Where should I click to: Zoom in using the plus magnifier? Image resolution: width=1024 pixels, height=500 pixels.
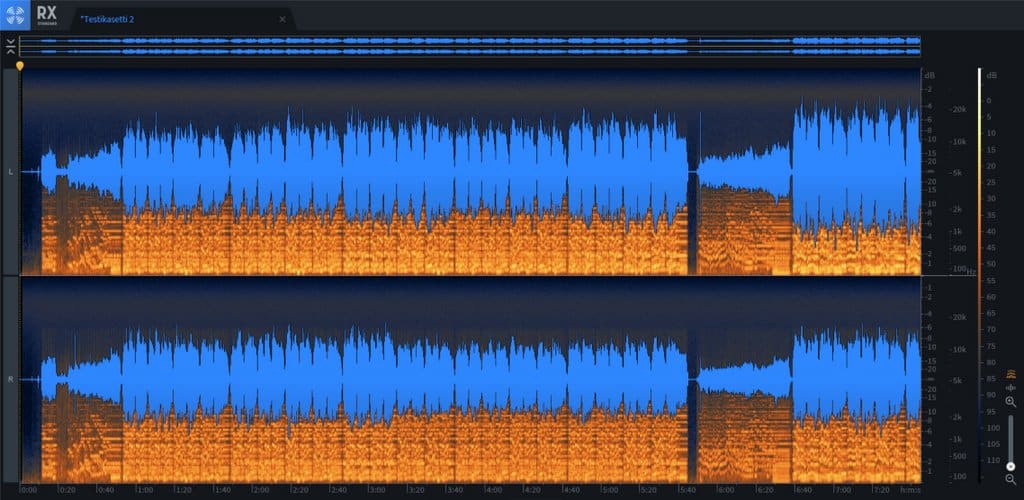coord(1010,402)
